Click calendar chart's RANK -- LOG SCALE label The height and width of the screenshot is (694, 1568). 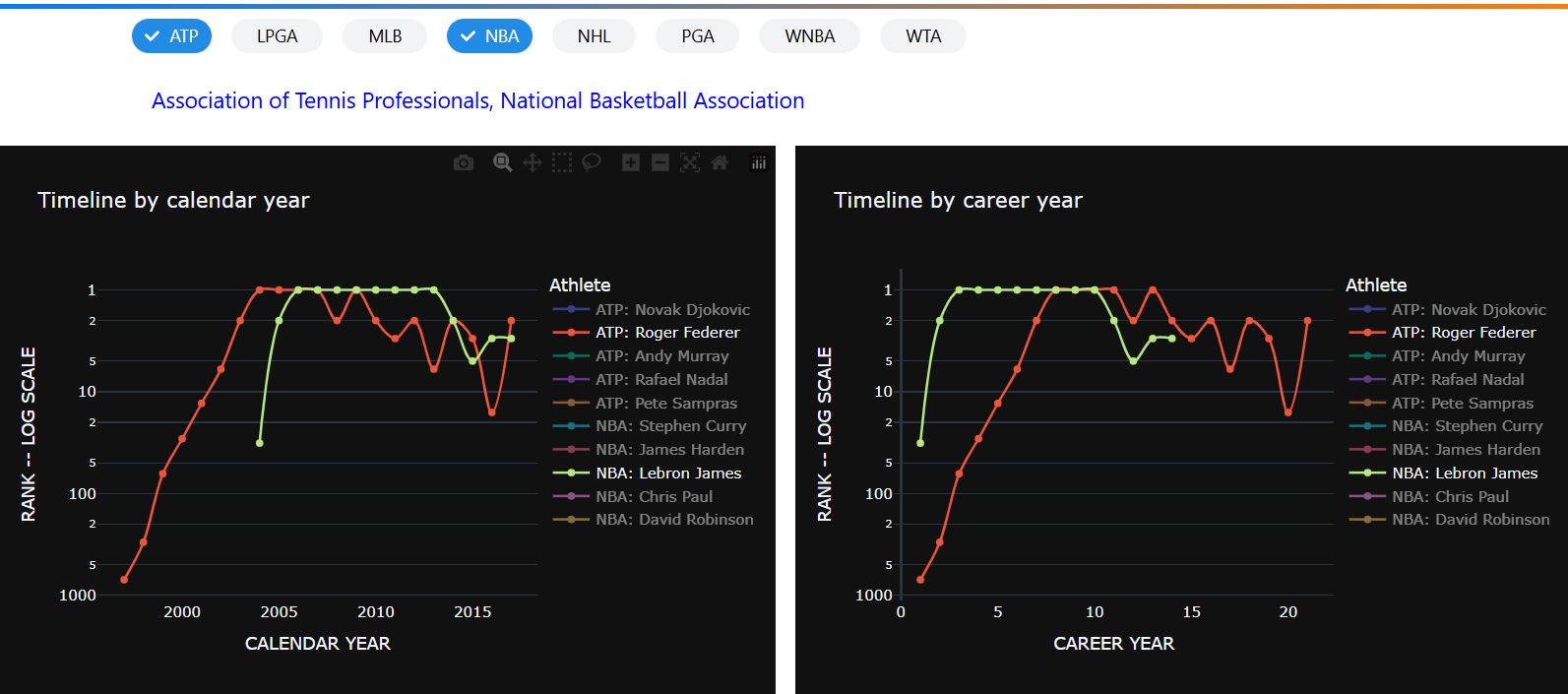tap(29, 434)
